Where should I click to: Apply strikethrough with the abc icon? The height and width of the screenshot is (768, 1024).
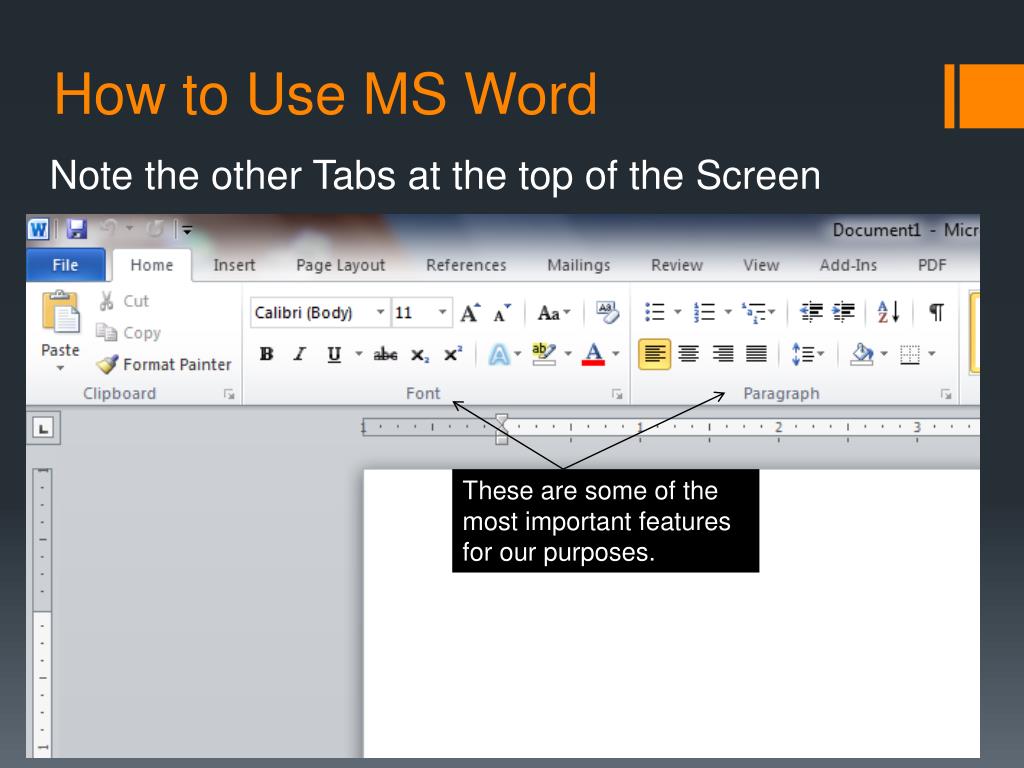(x=385, y=354)
